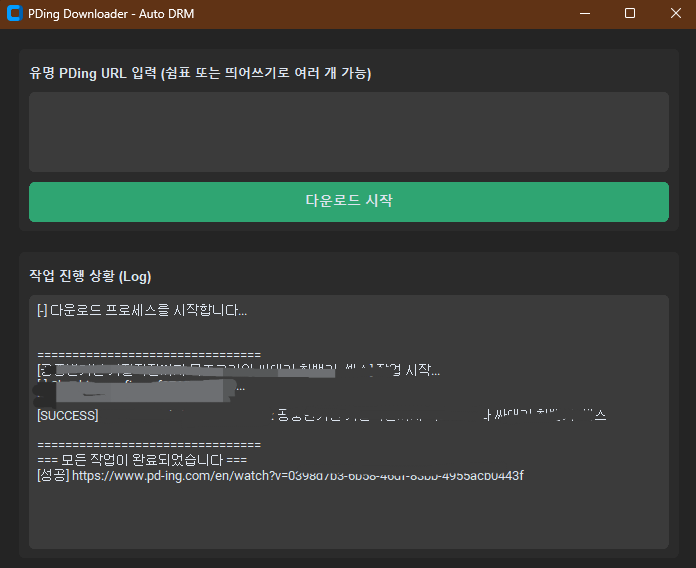This screenshot has height=568, width=696.
Task: Click the log line '다운로드 프로세스를 시작합니다...'
Action: click(x=142, y=310)
